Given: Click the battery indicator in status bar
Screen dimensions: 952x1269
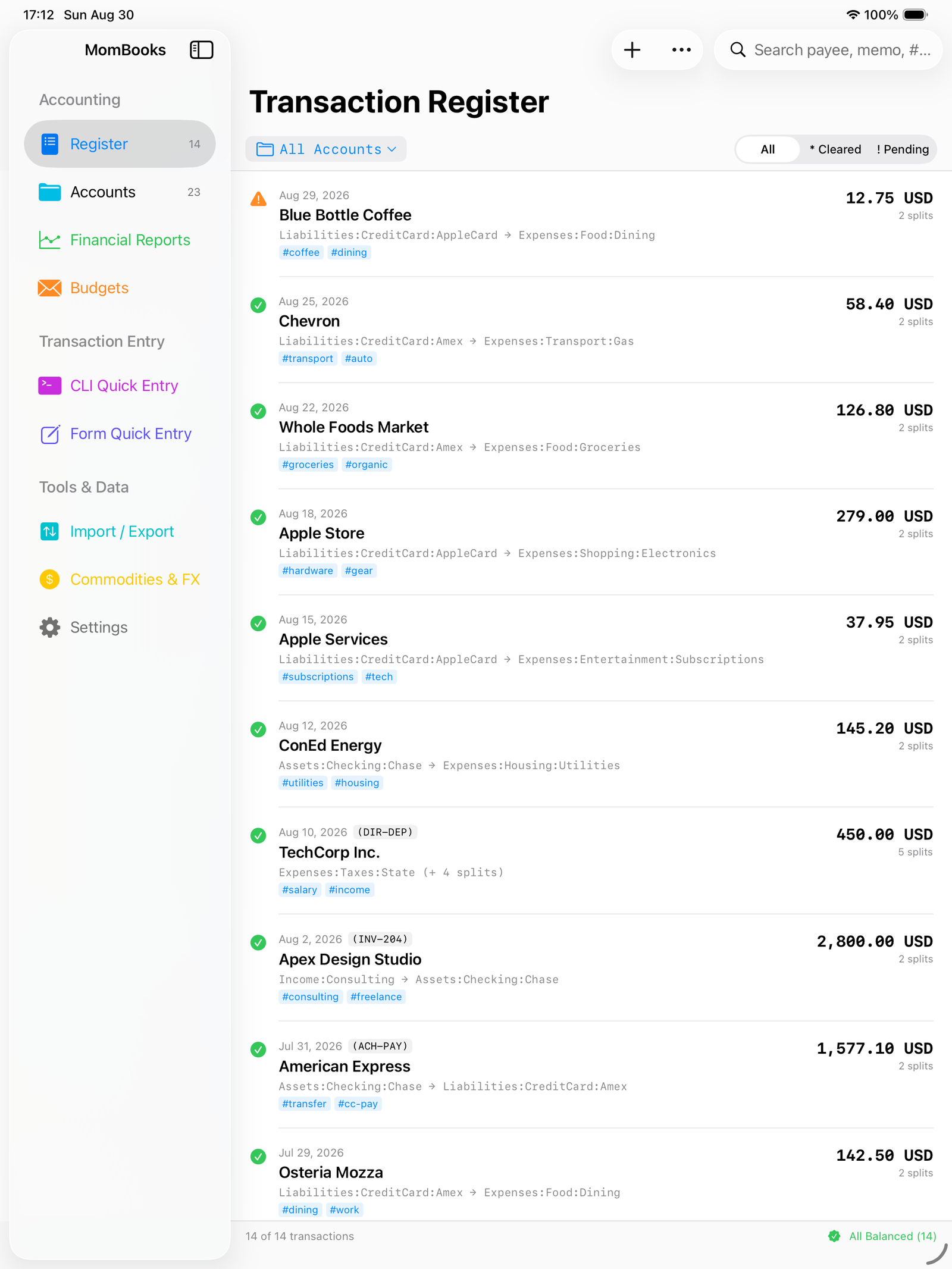Looking at the screenshot, I should pos(915,15).
